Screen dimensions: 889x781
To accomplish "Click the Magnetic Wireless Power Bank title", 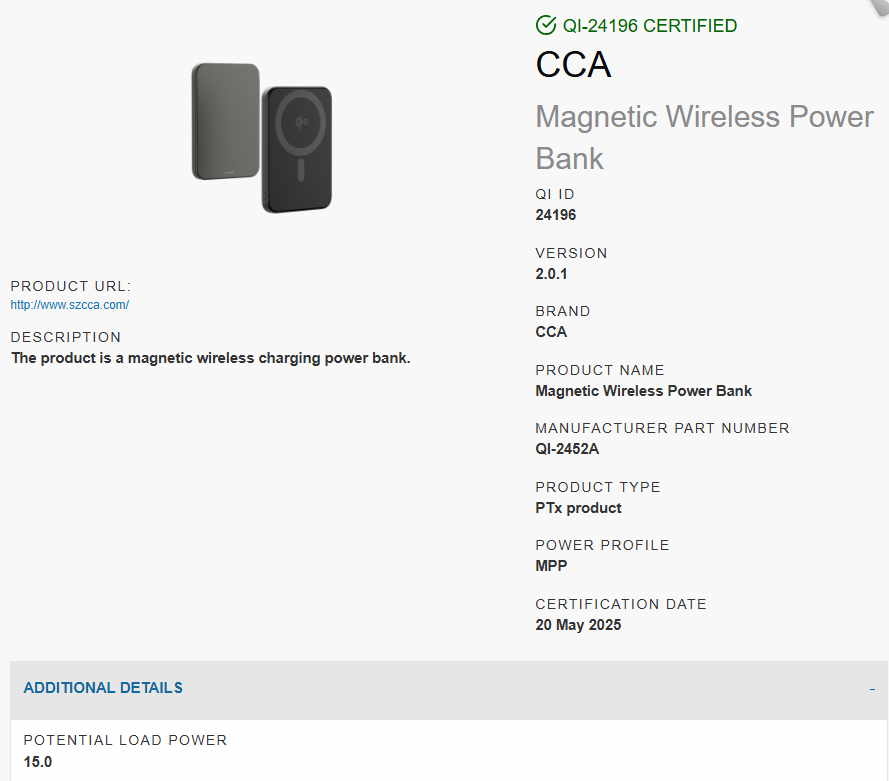I will tap(704, 137).
